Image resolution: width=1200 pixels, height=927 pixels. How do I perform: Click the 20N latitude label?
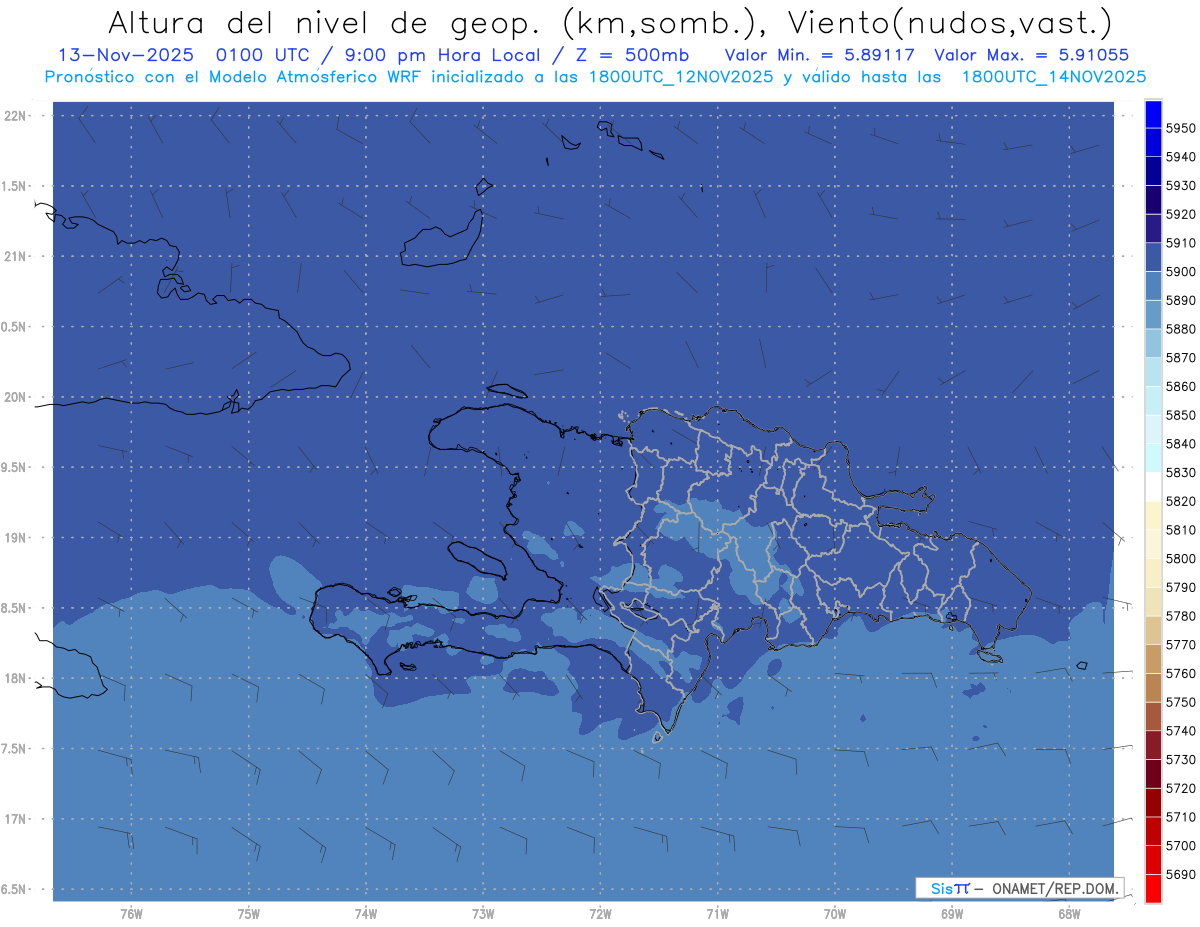coord(16,397)
